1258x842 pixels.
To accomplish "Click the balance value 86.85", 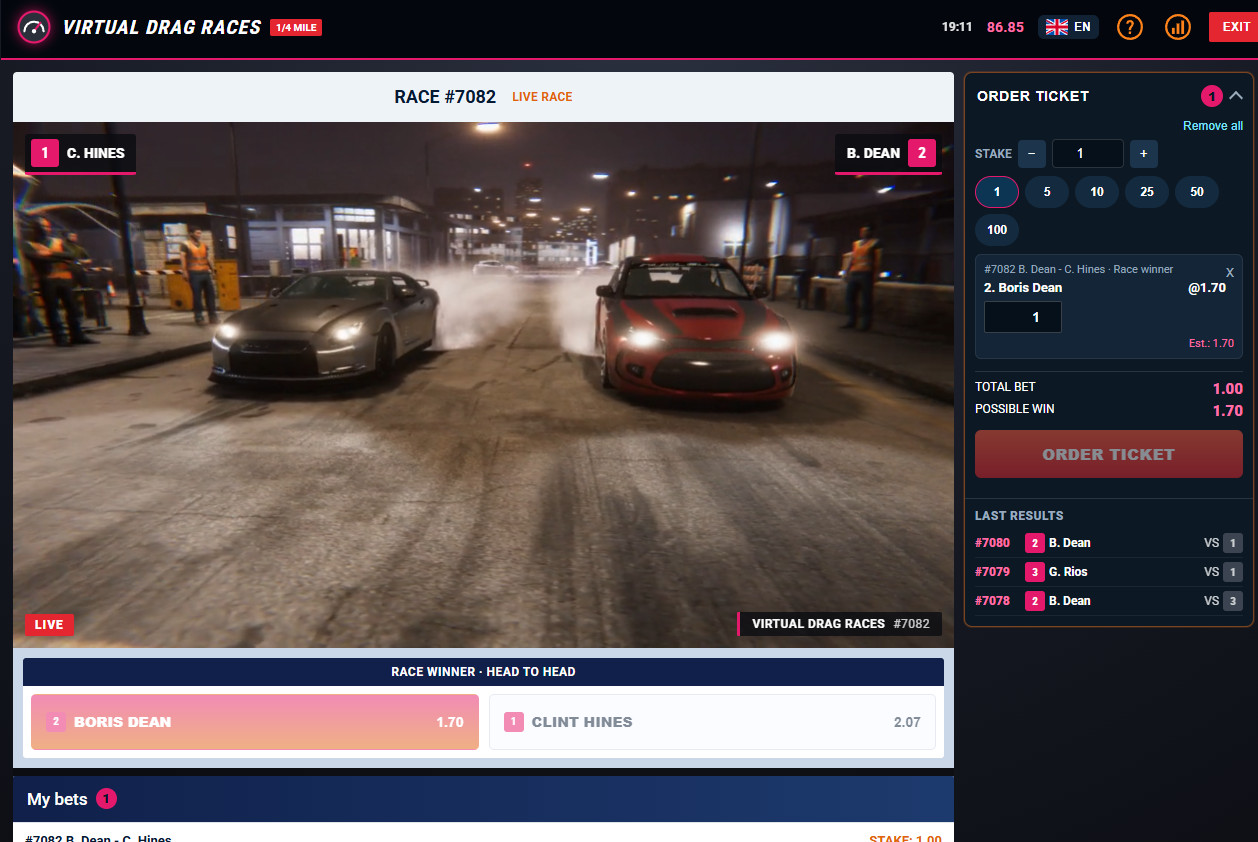I will (x=1005, y=27).
